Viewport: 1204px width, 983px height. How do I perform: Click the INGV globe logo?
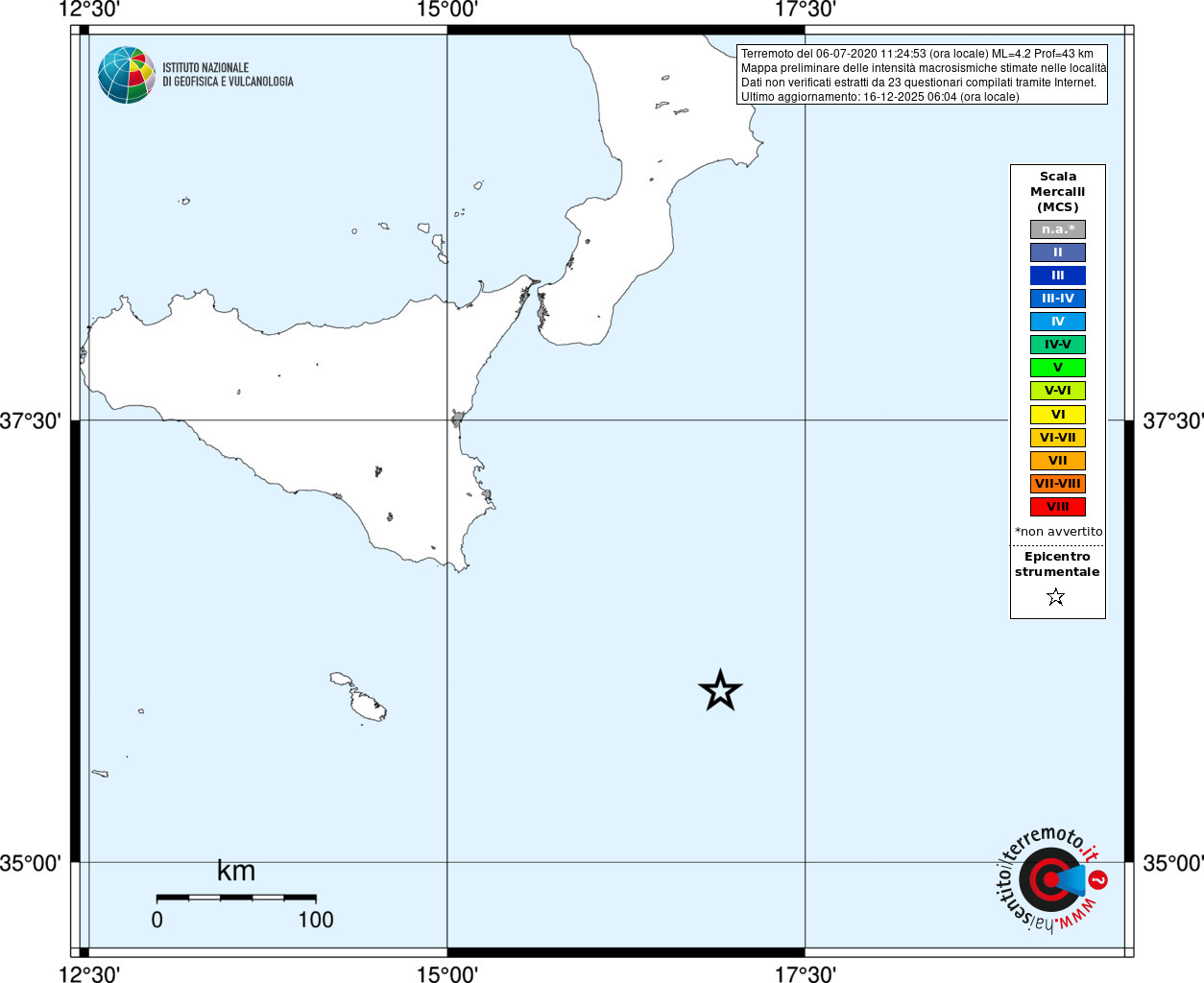pos(127,75)
